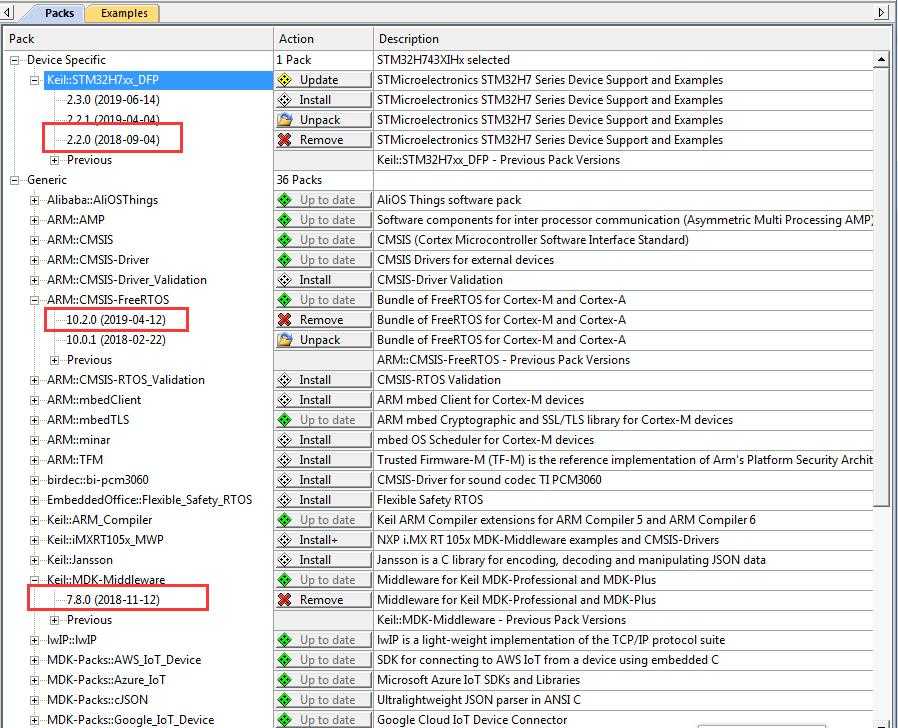Collapse the Device Specific group
This screenshot has height=728, width=898.
15,60
